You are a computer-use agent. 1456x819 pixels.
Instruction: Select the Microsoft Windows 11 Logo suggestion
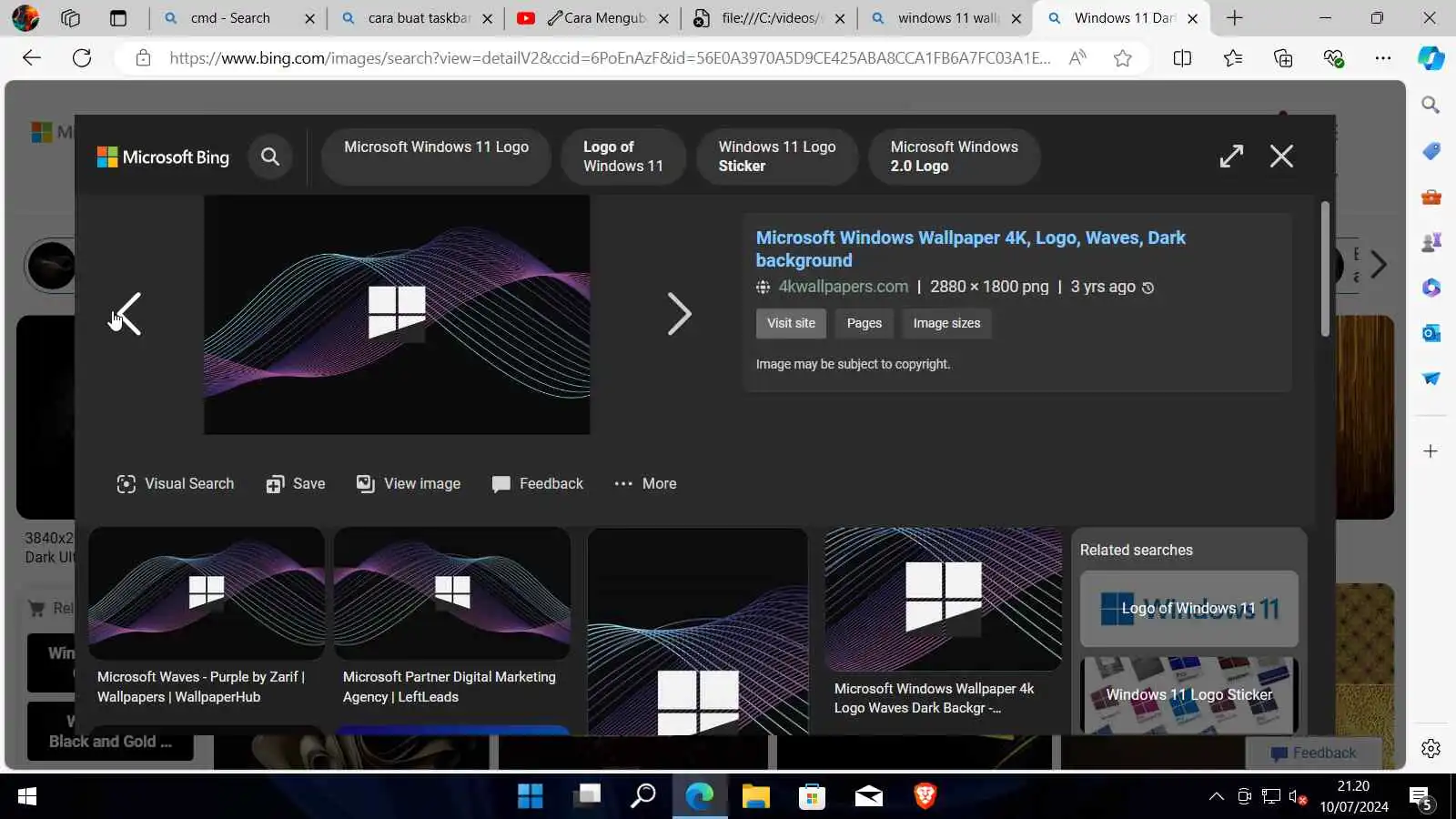(436, 157)
